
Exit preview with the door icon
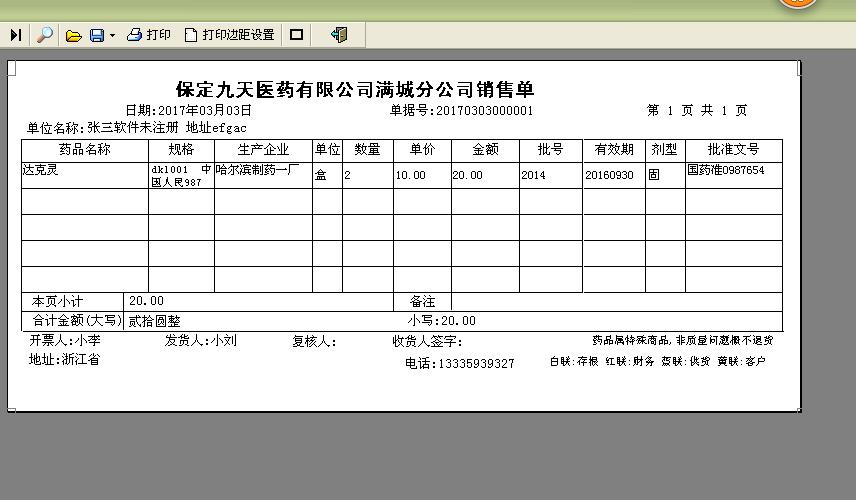pyautogui.click(x=339, y=35)
